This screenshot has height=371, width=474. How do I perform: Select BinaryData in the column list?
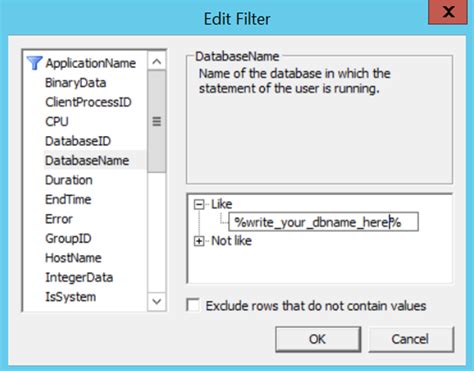76,83
